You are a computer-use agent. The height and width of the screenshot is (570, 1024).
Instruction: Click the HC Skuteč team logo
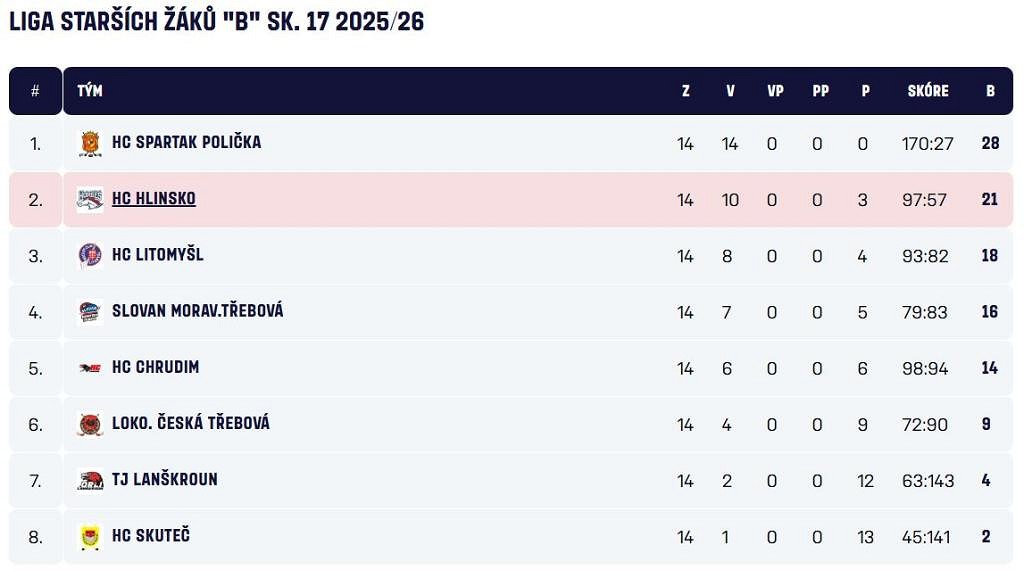pos(90,536)
